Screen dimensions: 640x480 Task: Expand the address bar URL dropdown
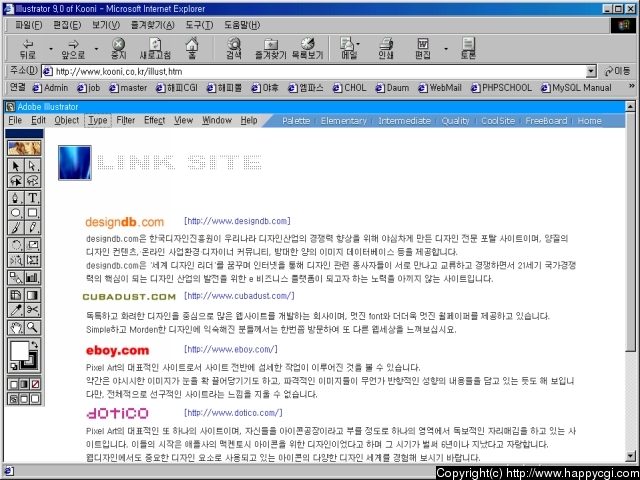pos(591,72)
